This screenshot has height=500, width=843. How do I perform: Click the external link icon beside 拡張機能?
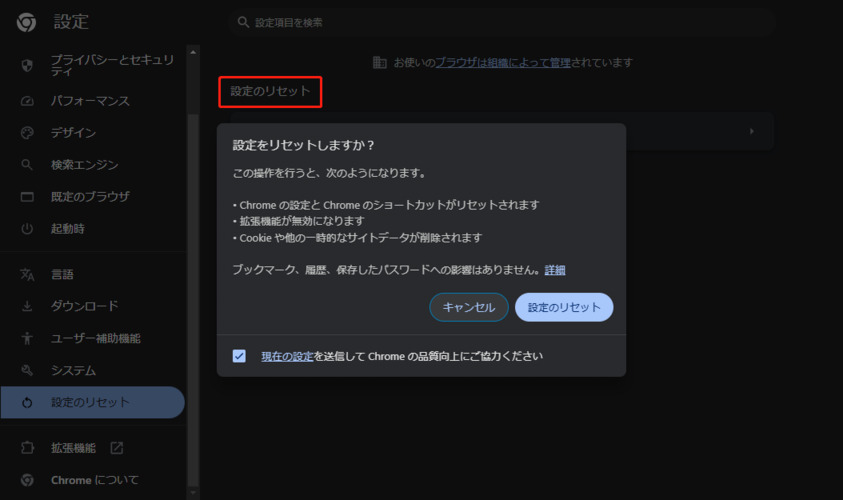click(117, 448)
